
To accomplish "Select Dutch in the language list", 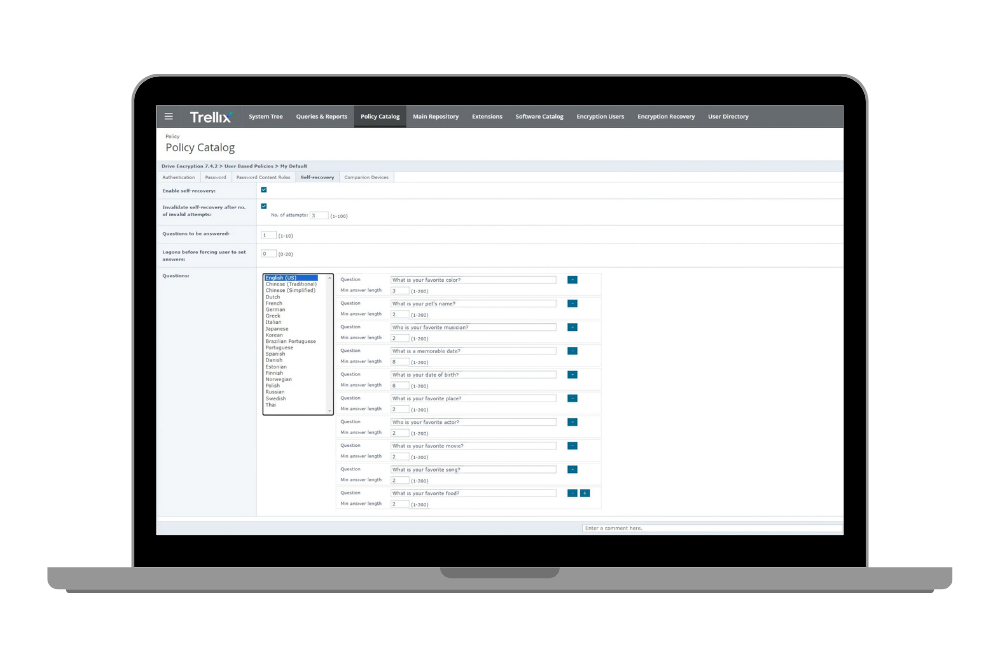I will 273,297.
